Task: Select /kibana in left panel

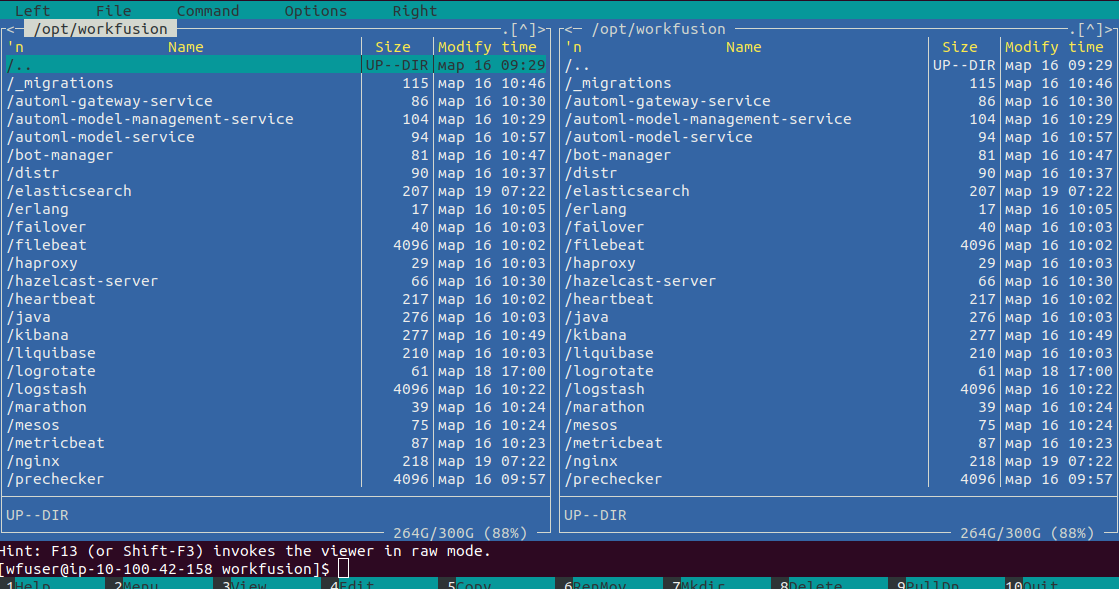Action: click(x=276, y=335)
